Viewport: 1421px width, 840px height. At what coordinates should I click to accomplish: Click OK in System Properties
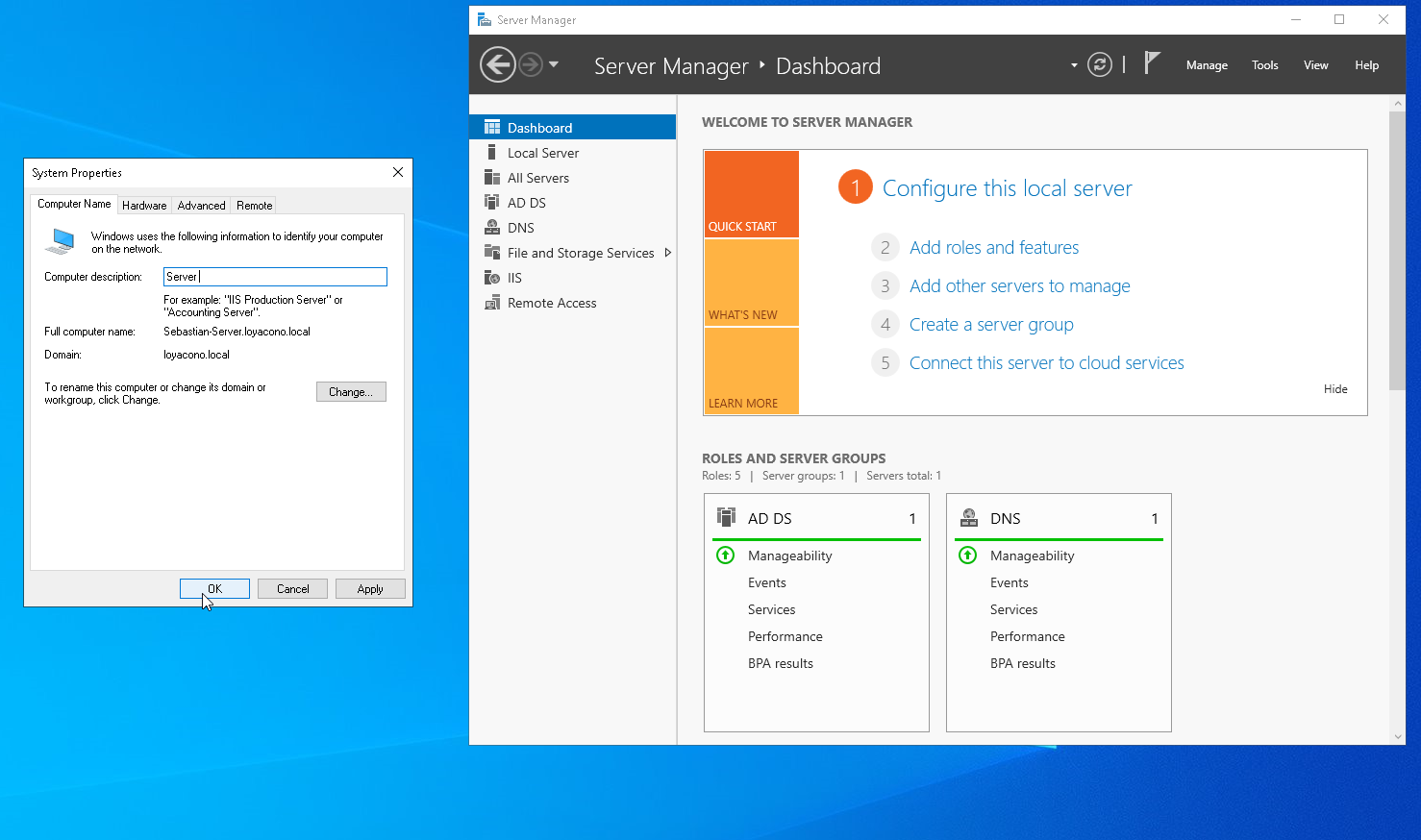(x=214, y=589)
